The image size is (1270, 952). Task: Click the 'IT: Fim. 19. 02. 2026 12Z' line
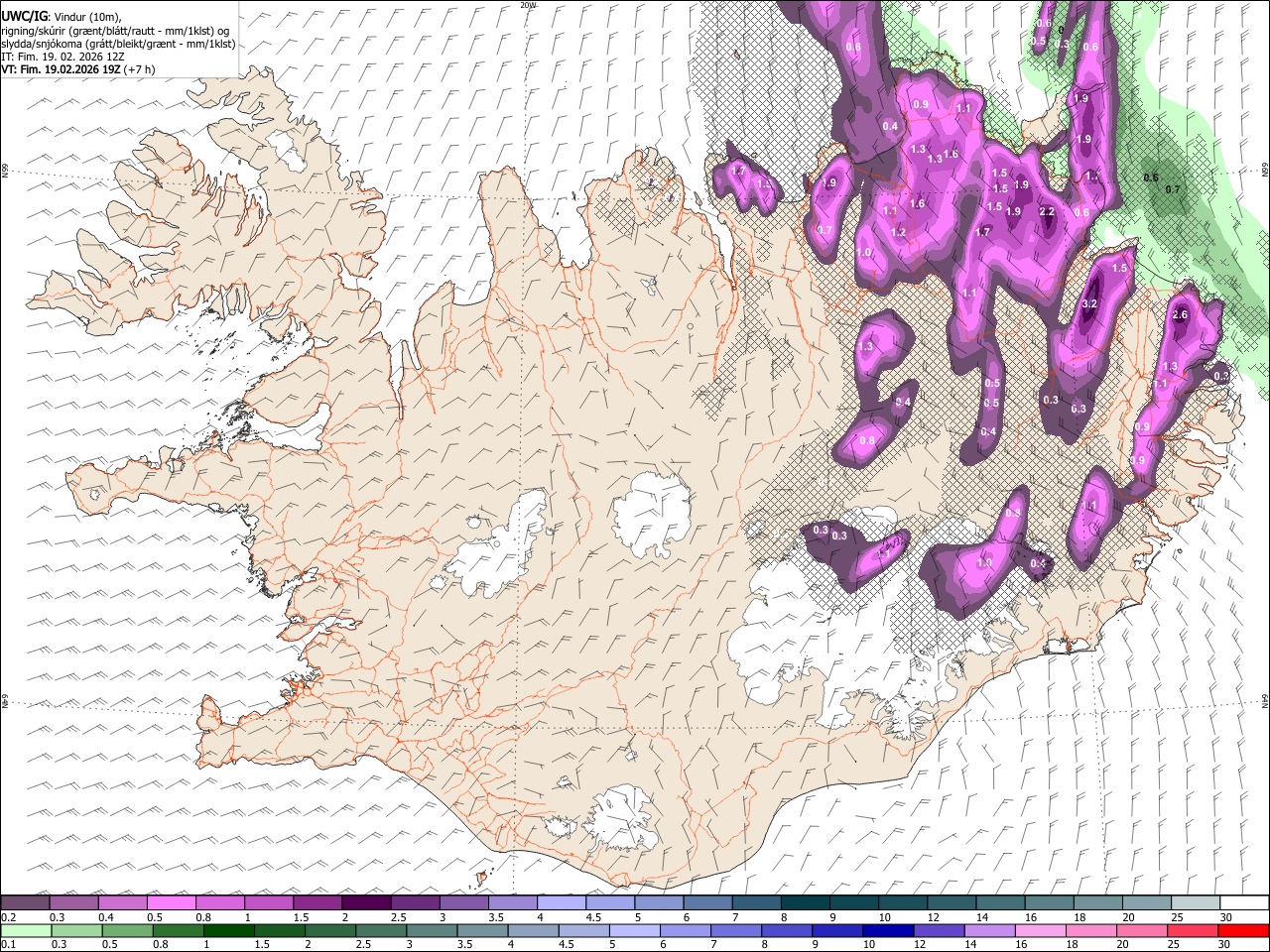pos(63,57)
